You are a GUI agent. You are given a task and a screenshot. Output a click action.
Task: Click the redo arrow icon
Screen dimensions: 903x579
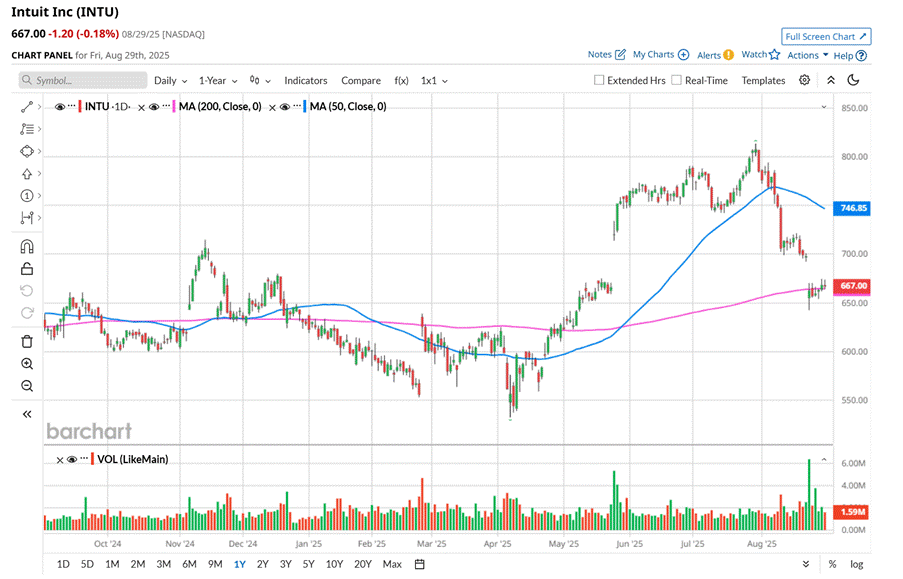[26, 313]
